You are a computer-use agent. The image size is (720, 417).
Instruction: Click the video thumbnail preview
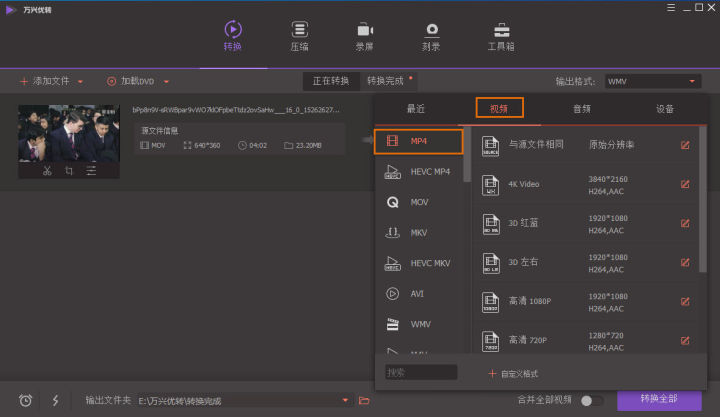(x=69, y=134)
